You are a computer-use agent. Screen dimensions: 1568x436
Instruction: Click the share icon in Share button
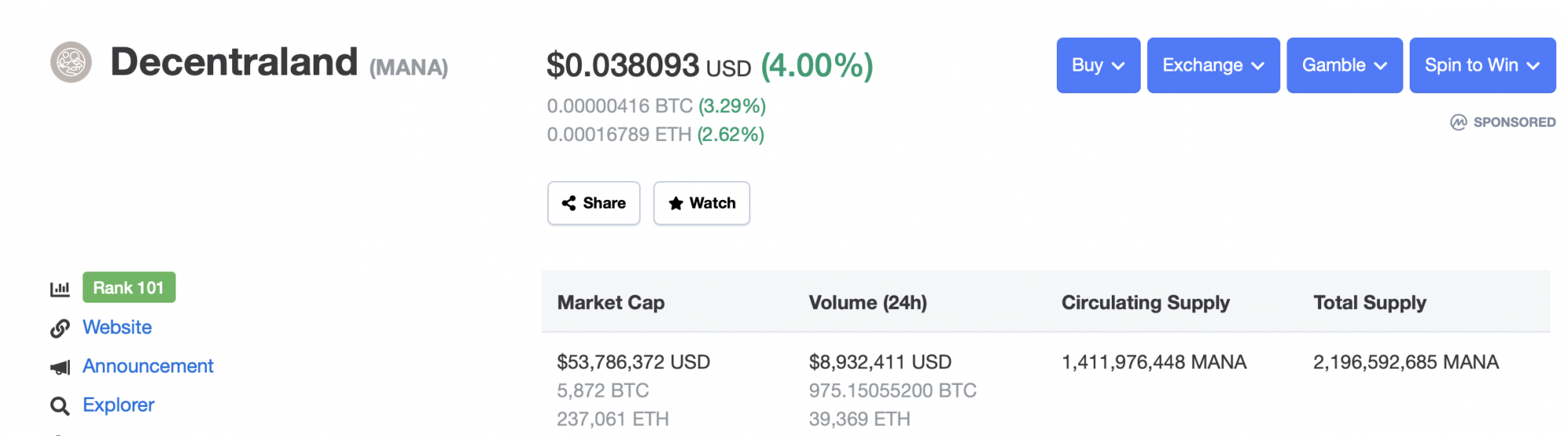(569, 203)
